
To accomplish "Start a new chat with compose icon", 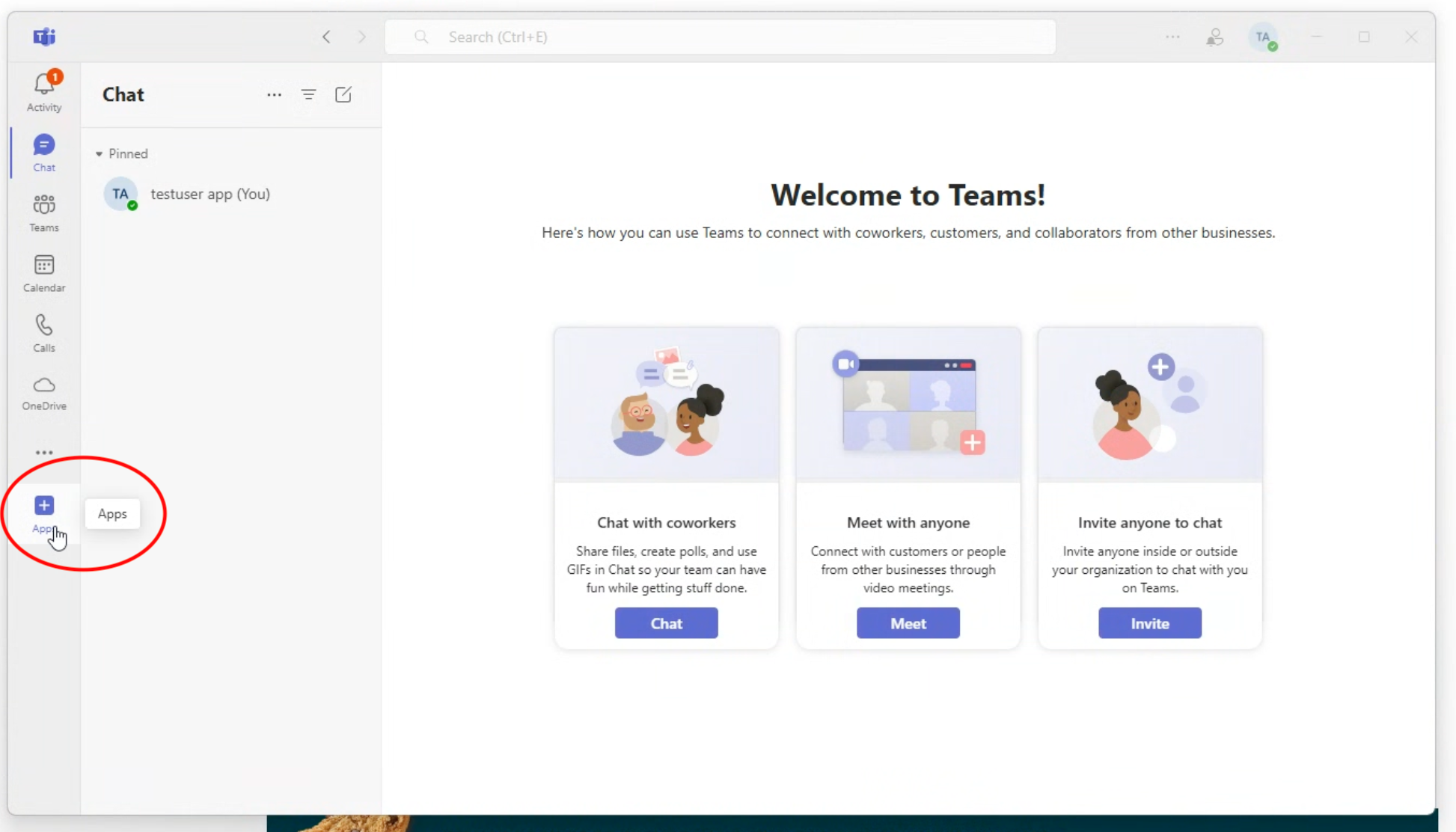I will tap(343, 94).
